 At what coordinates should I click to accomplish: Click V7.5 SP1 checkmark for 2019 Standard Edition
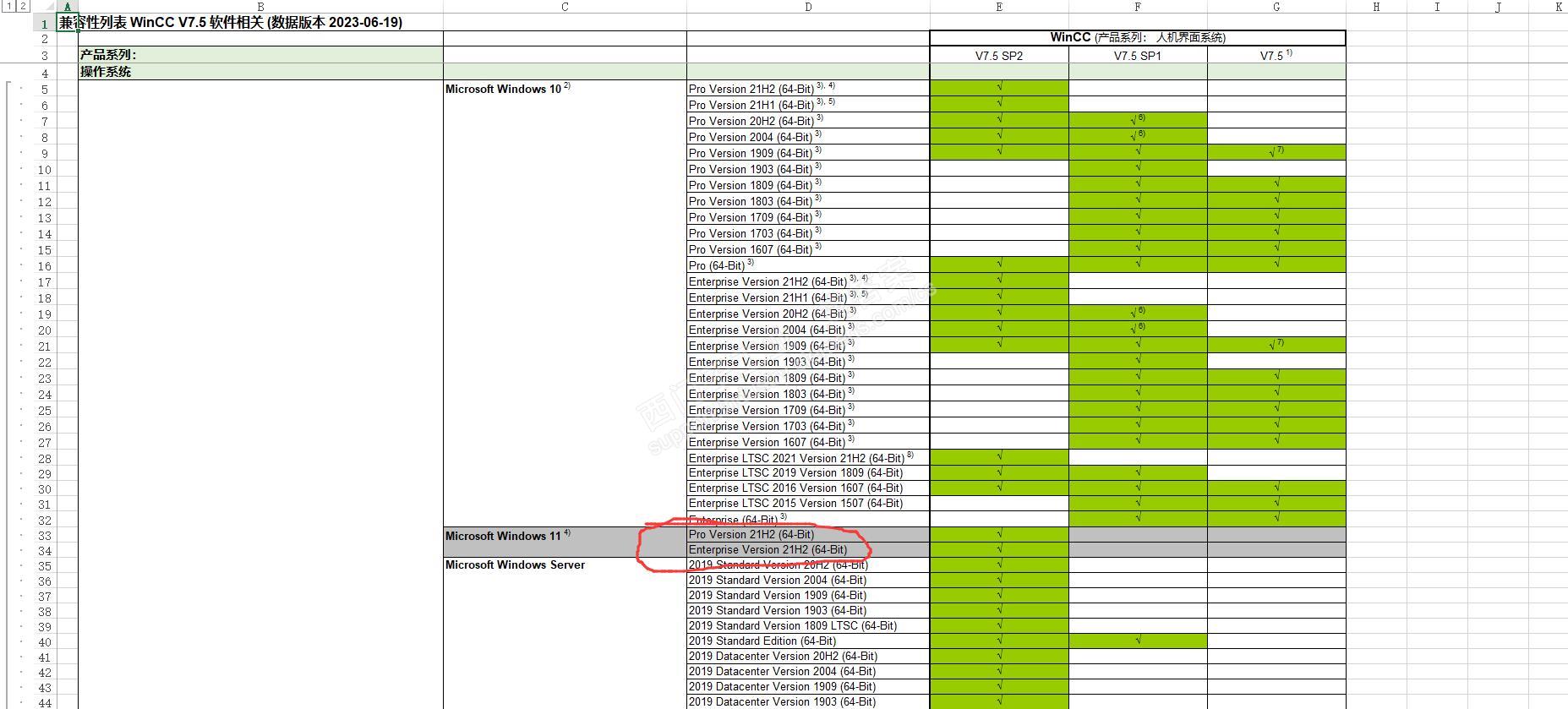click(1138, 641)
